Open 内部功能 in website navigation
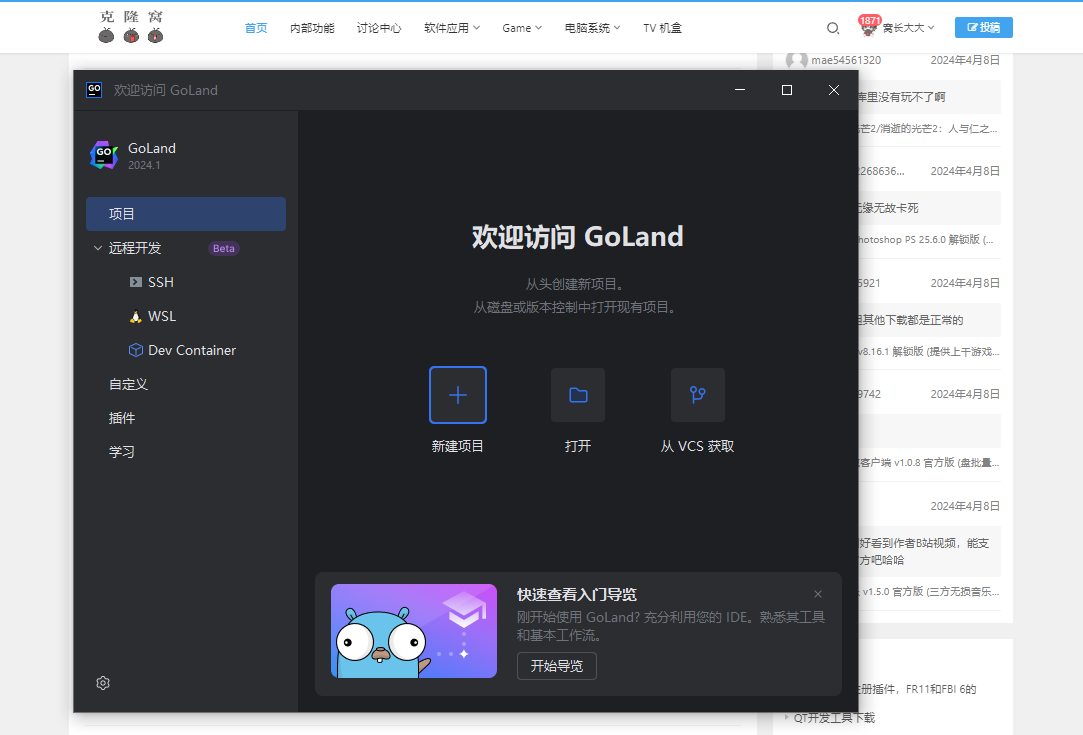Screen dimensions: 1083x735 point(312,28)
